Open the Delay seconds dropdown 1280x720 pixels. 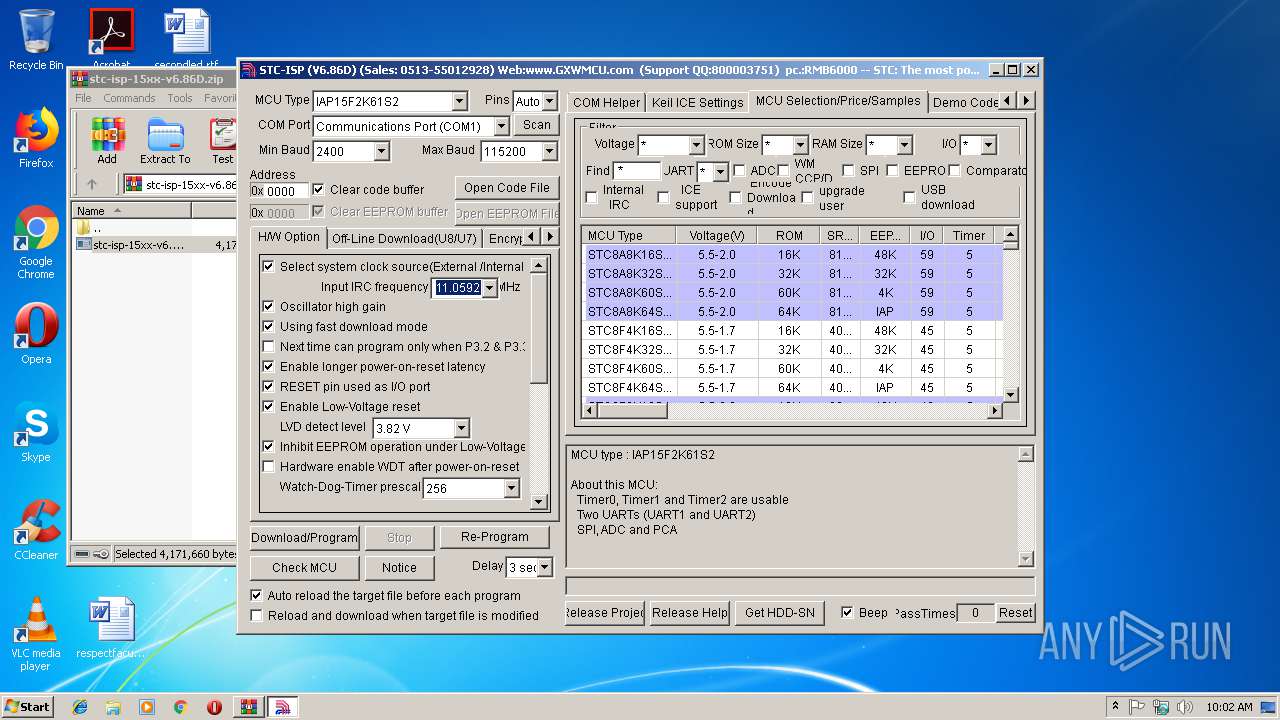click(545, 567)
